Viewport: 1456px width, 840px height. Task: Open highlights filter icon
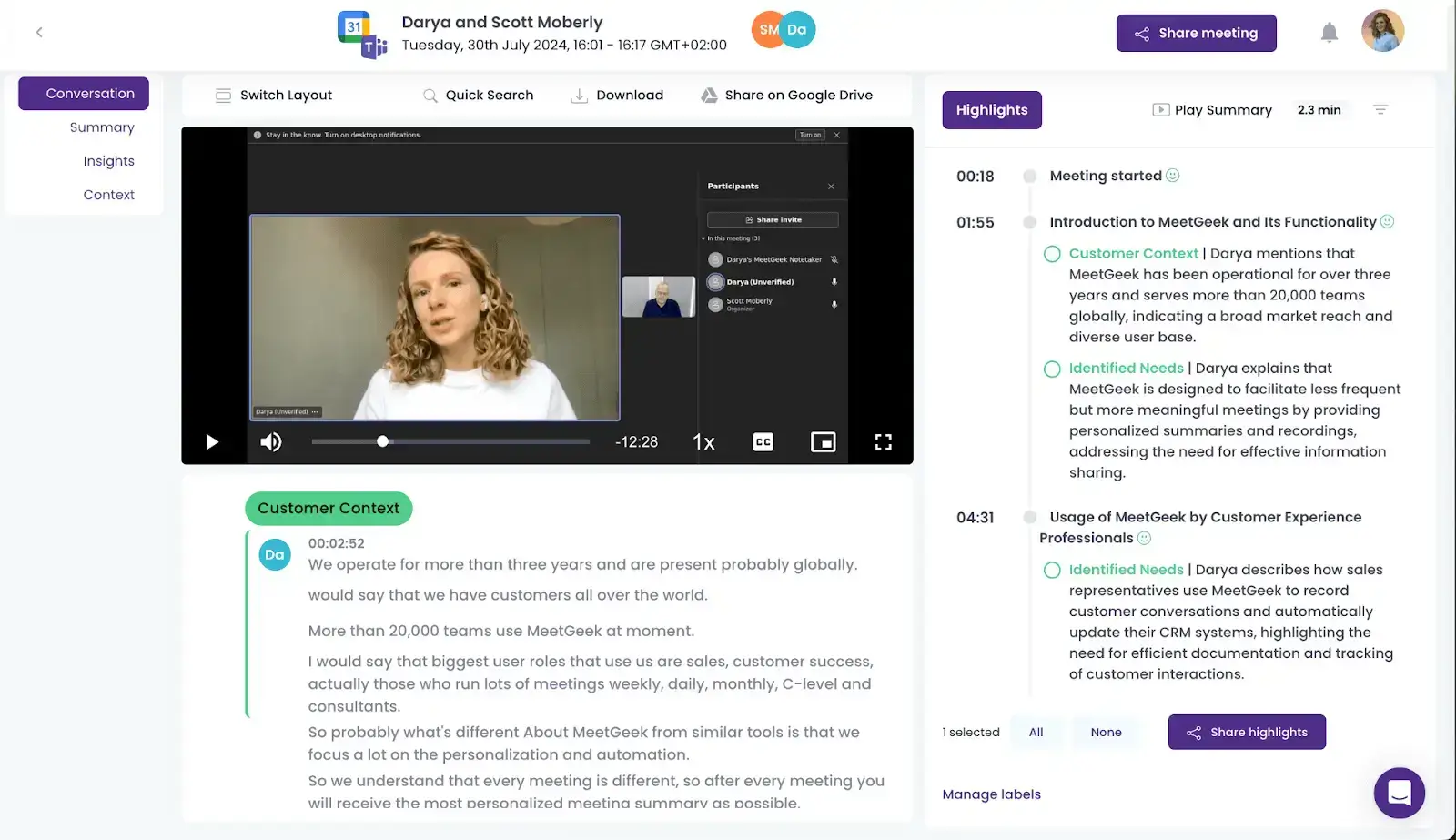pyautogui.click(x=1380, y=110)
